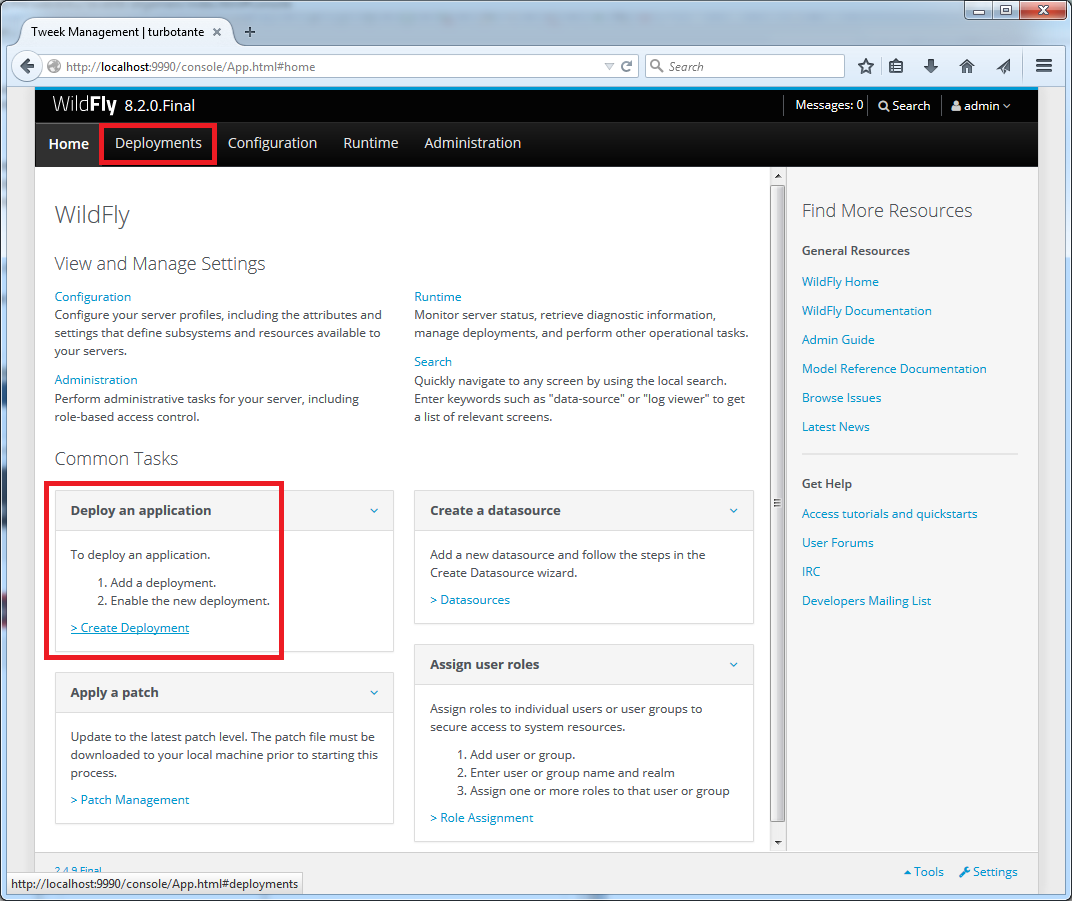Image resolution: width=1072 pixels, height=901 pixels.
Task: Click the scrollbar up arrow
Action: click(x=777, y=176)
